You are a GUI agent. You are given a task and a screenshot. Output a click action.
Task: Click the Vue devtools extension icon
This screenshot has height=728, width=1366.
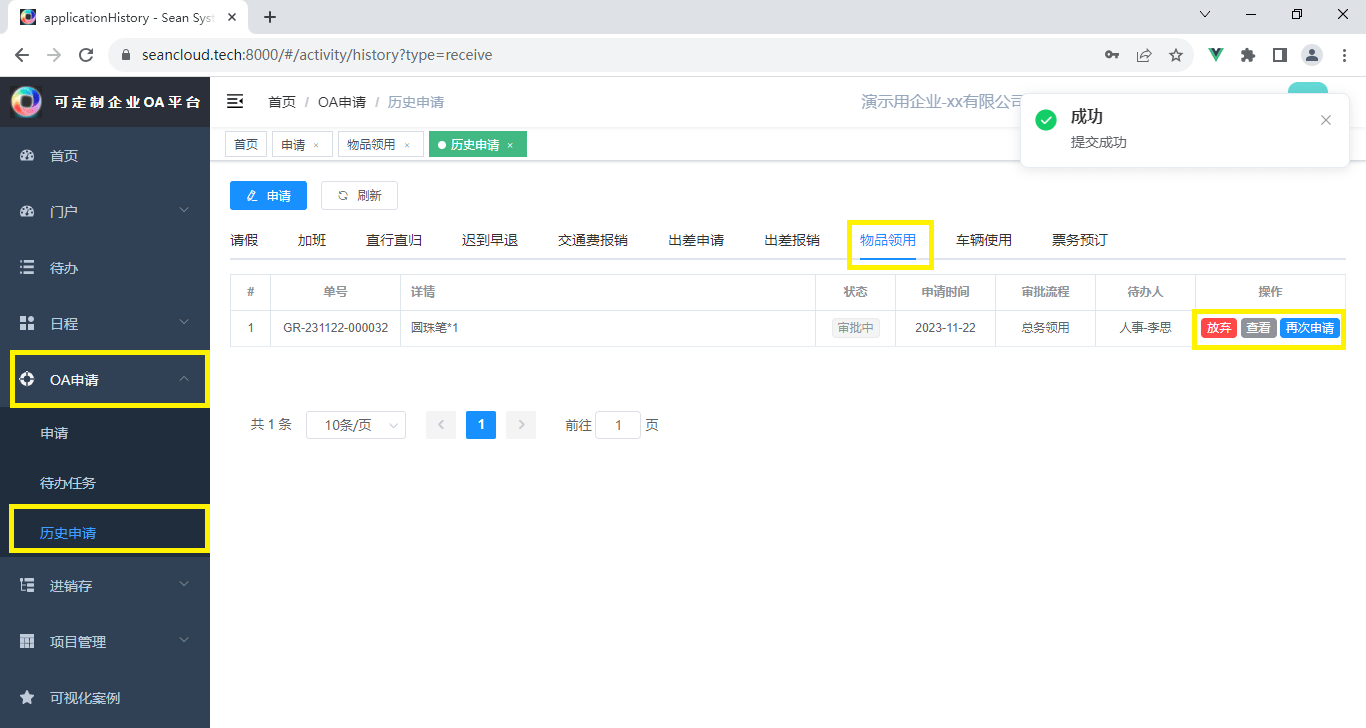pos(1216,55)
